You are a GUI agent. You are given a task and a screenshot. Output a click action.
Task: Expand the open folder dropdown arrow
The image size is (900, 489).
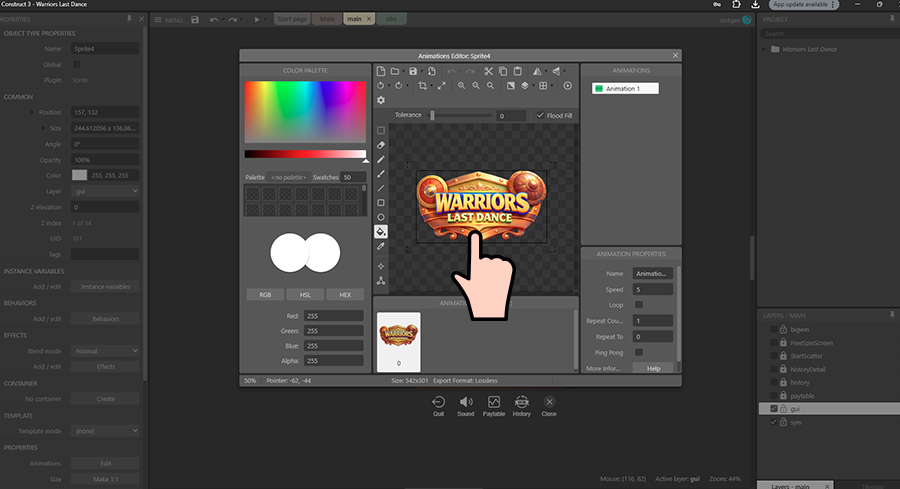(x=404, y=72)
